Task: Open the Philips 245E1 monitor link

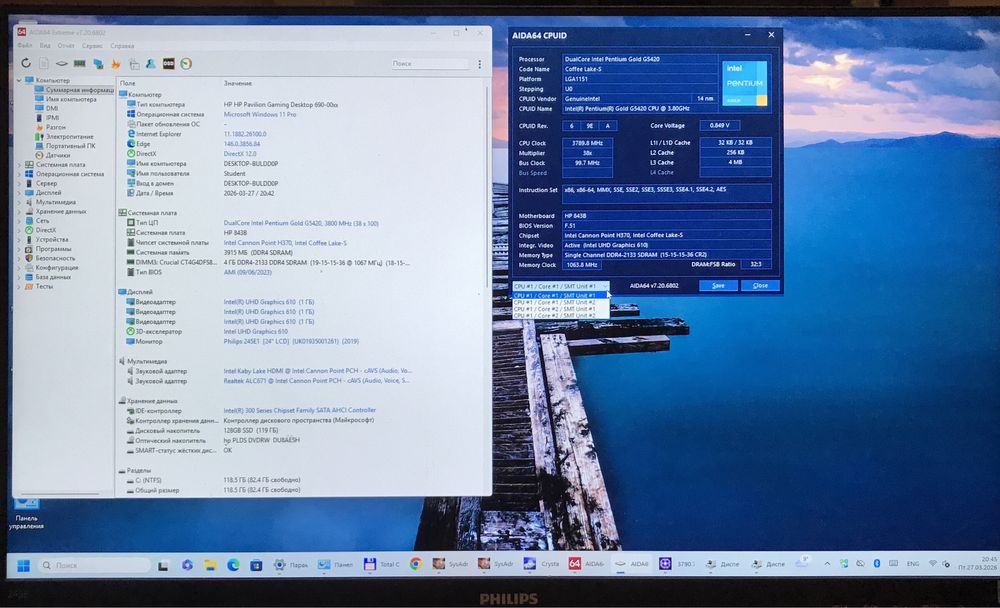Action: (x=291, y=341)
